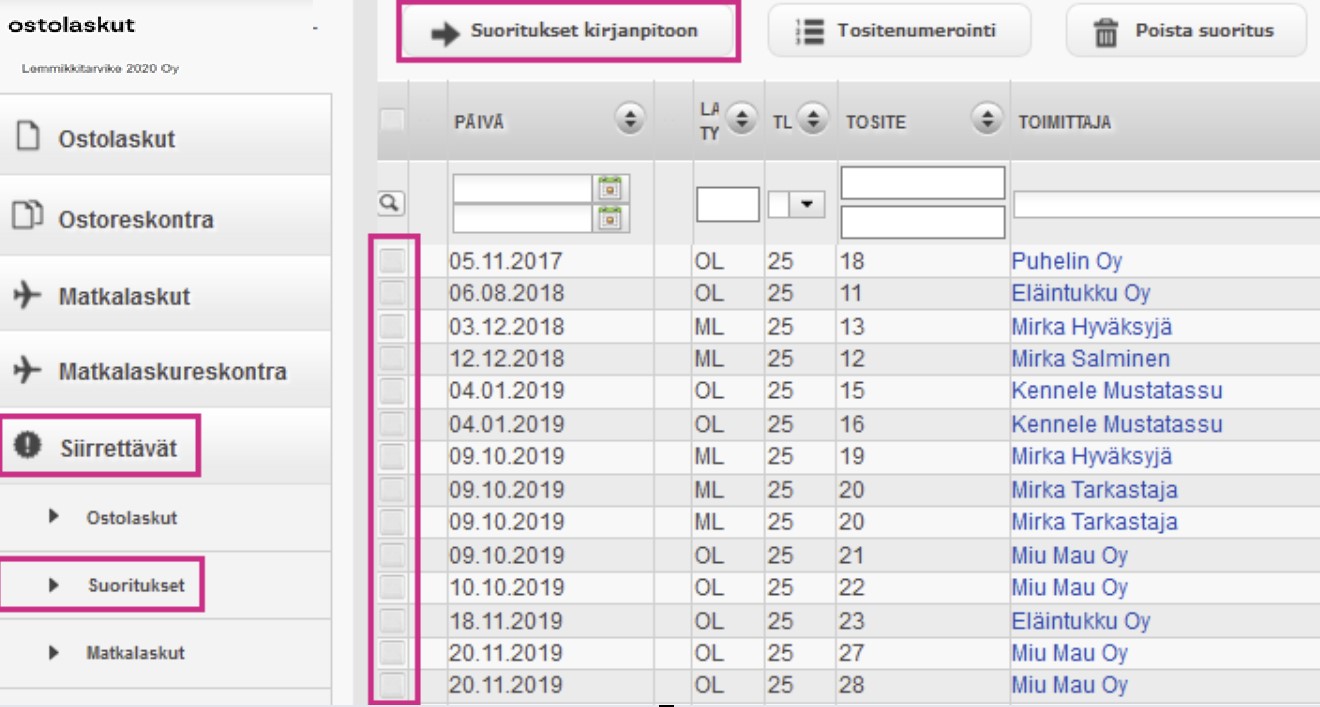
Task: Click date cell 12.12.2018
Action: (x=506, y=358)
